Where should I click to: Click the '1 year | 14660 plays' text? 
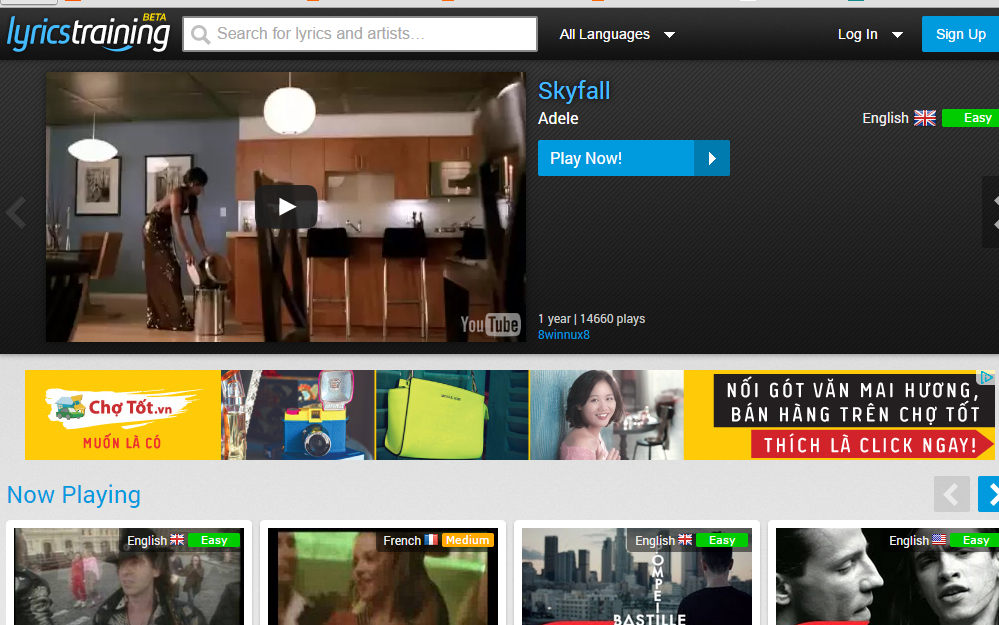591,319
